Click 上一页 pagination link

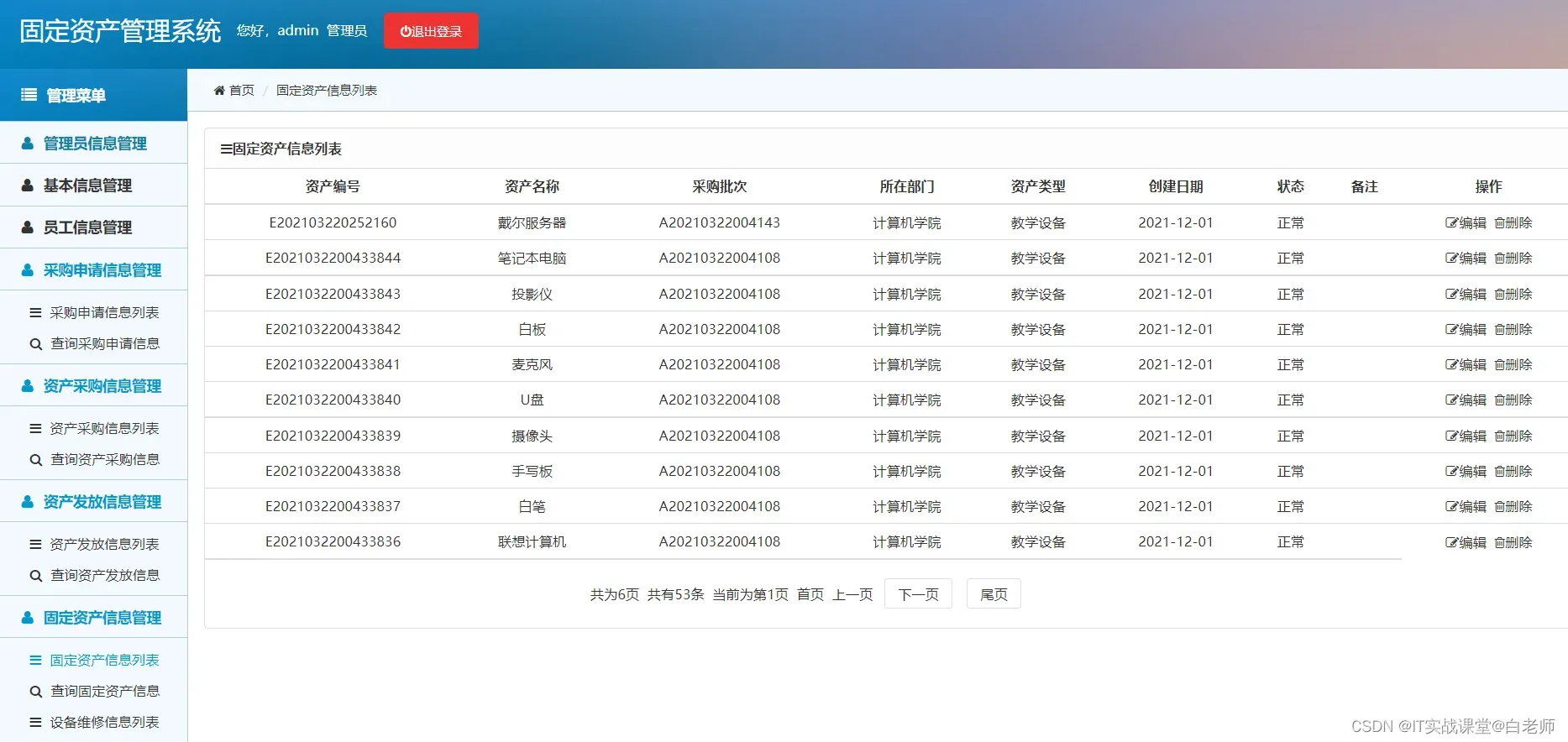[852, 594]
